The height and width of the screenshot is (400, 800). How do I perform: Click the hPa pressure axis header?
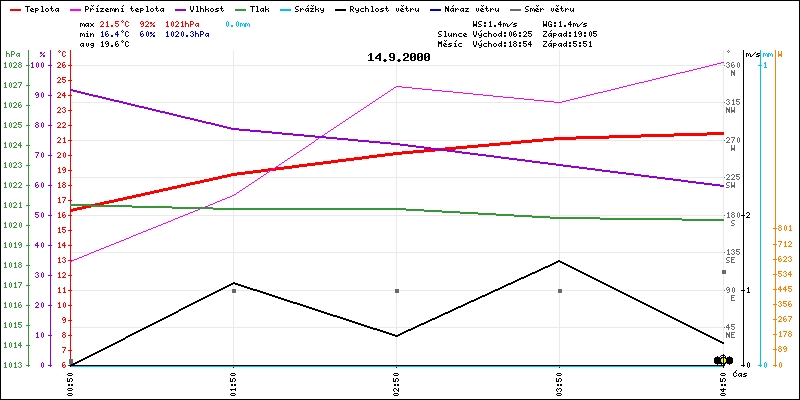click(x=12, y=54)
